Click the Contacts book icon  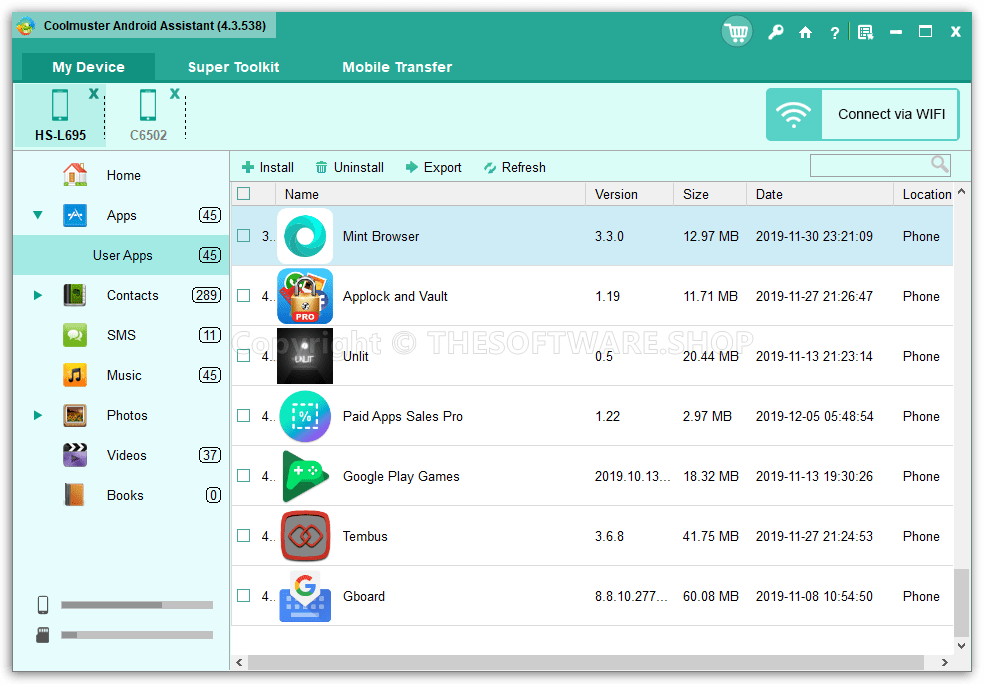[x=75, y=295]
